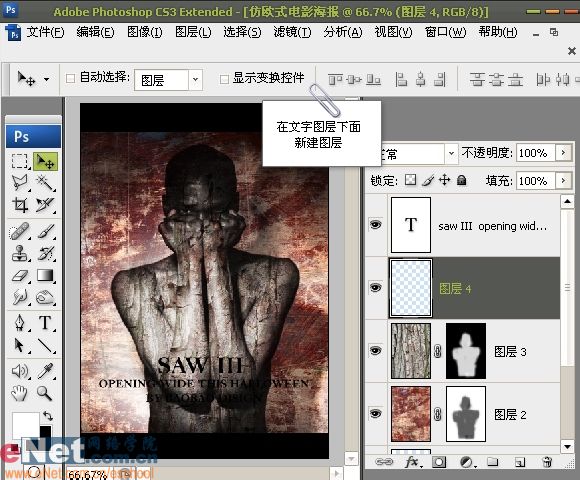Create a new layer group
The height and width of the screenshot is (480, 580).
pyautogui.click(x=492, y=462)
